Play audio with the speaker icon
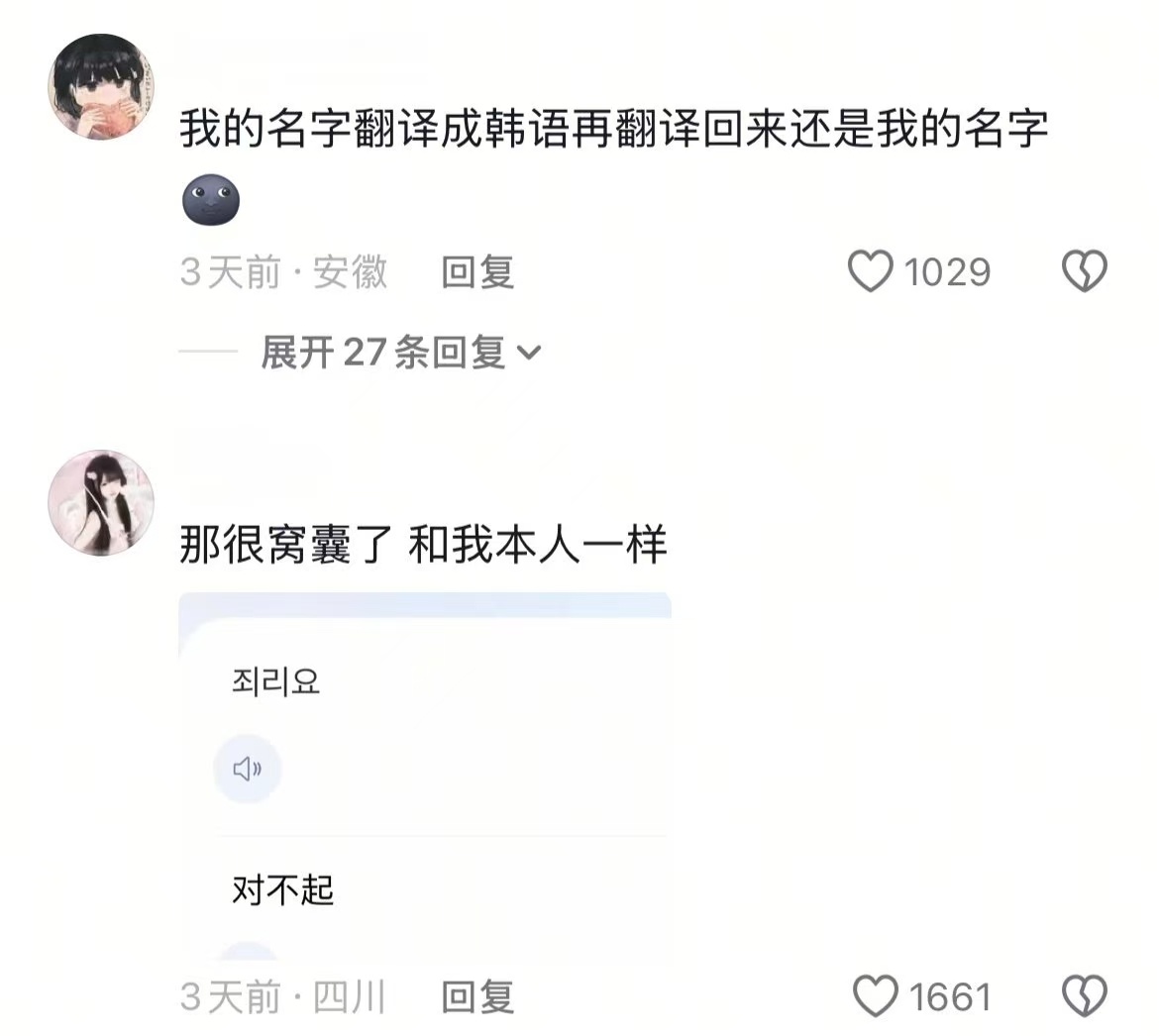This screenshot has height=1036, width=1159. [248, 770]
